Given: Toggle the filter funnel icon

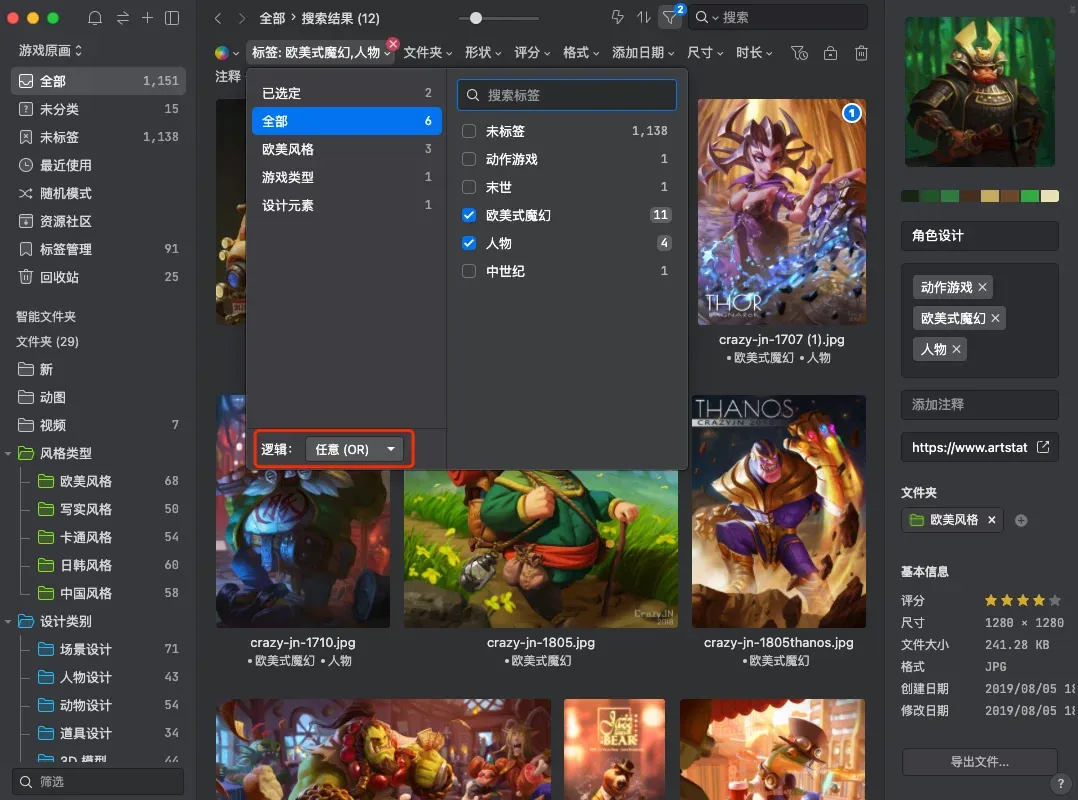Looking at the screenshot, I should point(670,17).
